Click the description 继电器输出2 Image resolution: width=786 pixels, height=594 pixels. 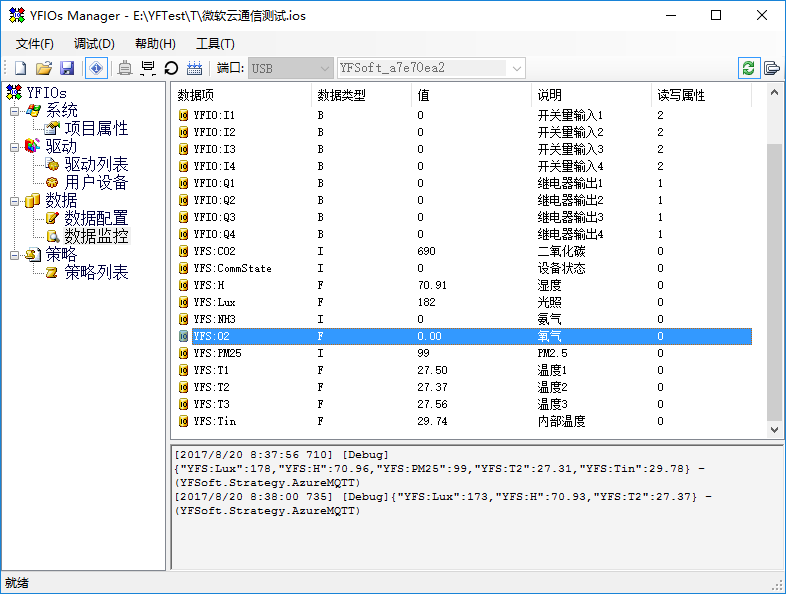(x=570, y=201)
